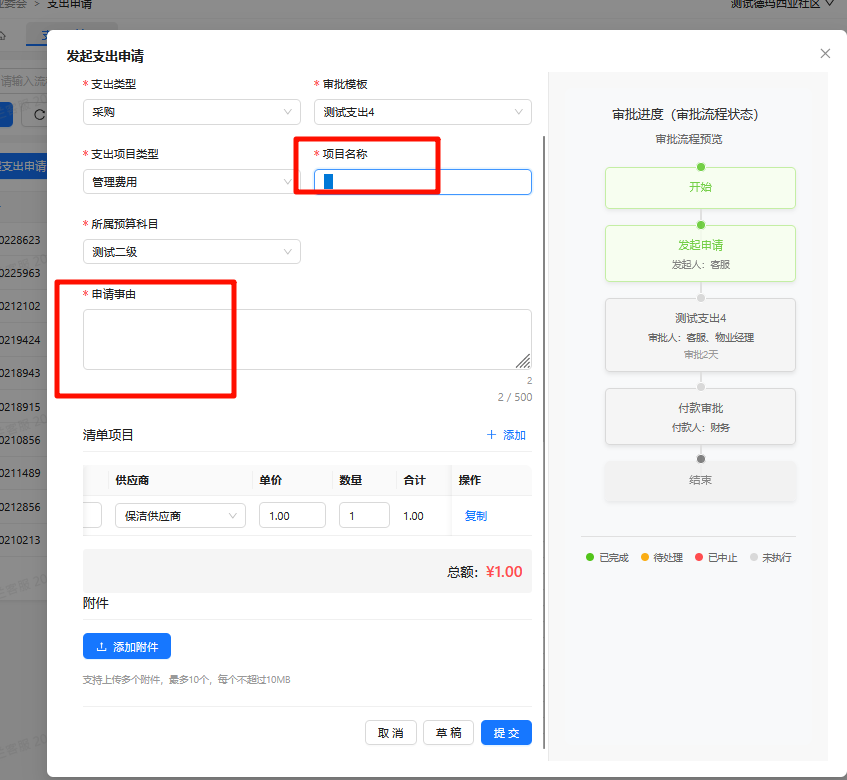The width and height of the screenshot is (847, 780).
Task: Expand 所属预算科目 dropdown showing 测试二级
Action: [191, 252]
